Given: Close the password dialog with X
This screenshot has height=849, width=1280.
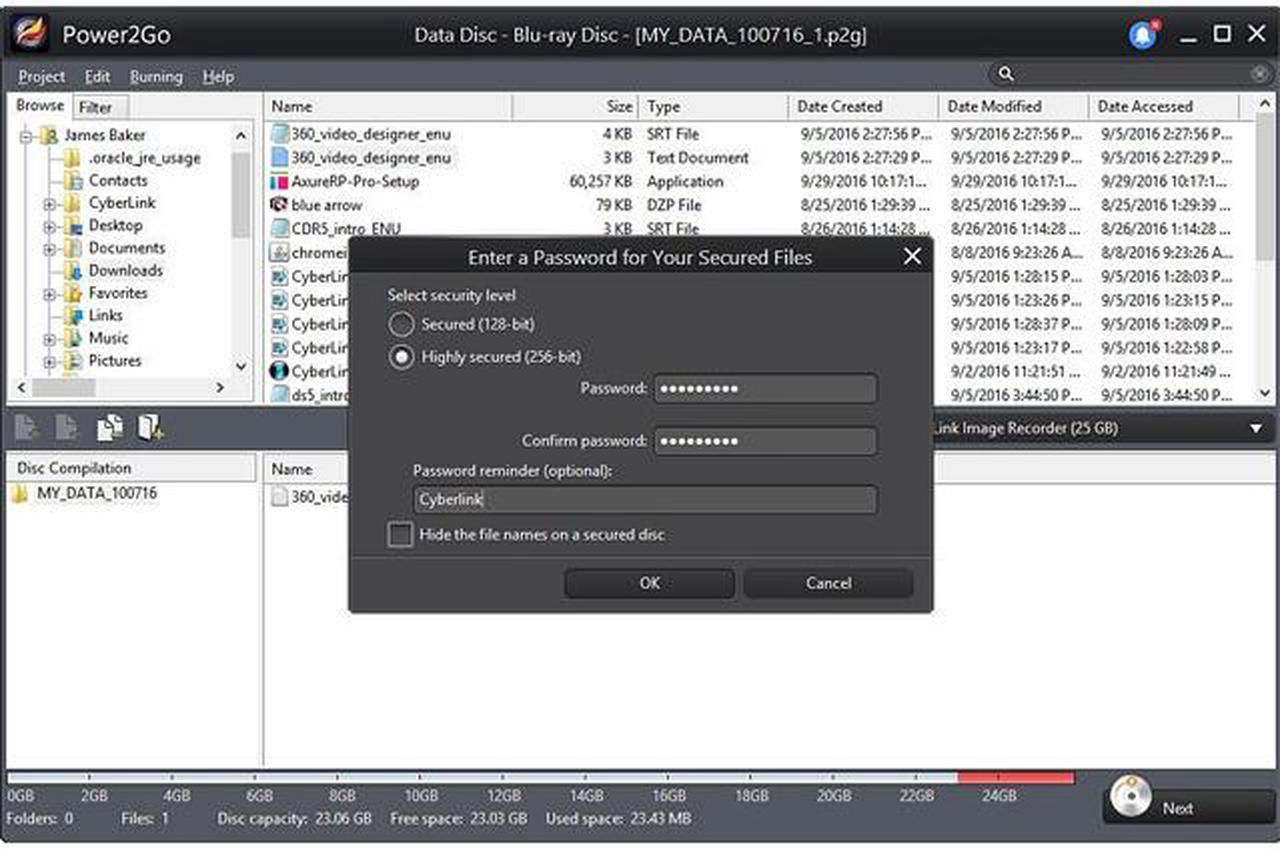Looking at the screenshot, I should pos(912,257).
